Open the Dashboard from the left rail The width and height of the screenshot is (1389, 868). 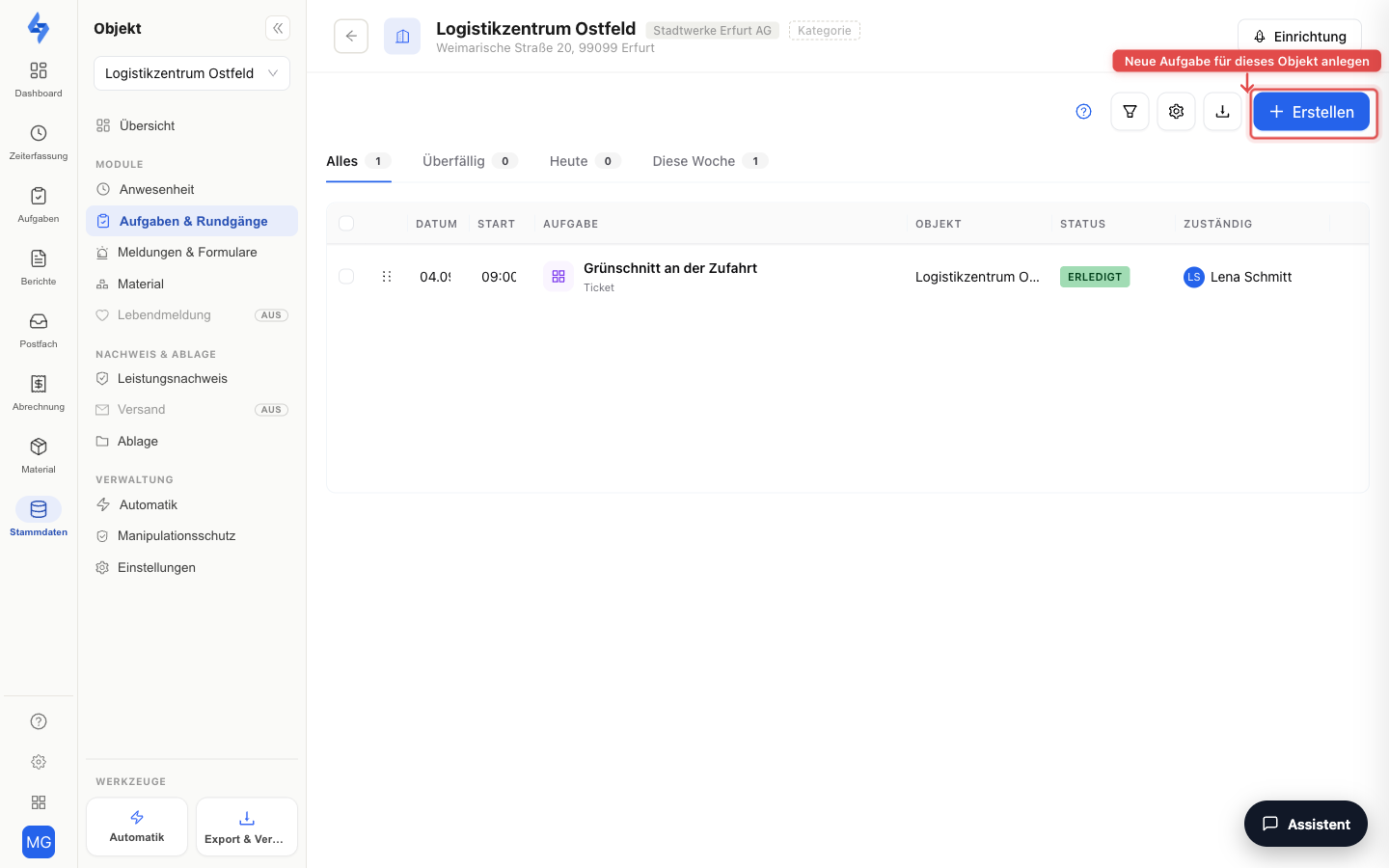coord(39,79)
